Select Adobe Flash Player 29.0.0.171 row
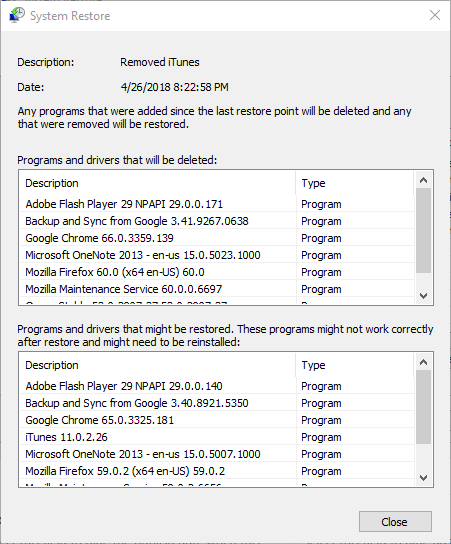Image resolution: width=451 pixels, height=544 pixels. coord(217,204)
